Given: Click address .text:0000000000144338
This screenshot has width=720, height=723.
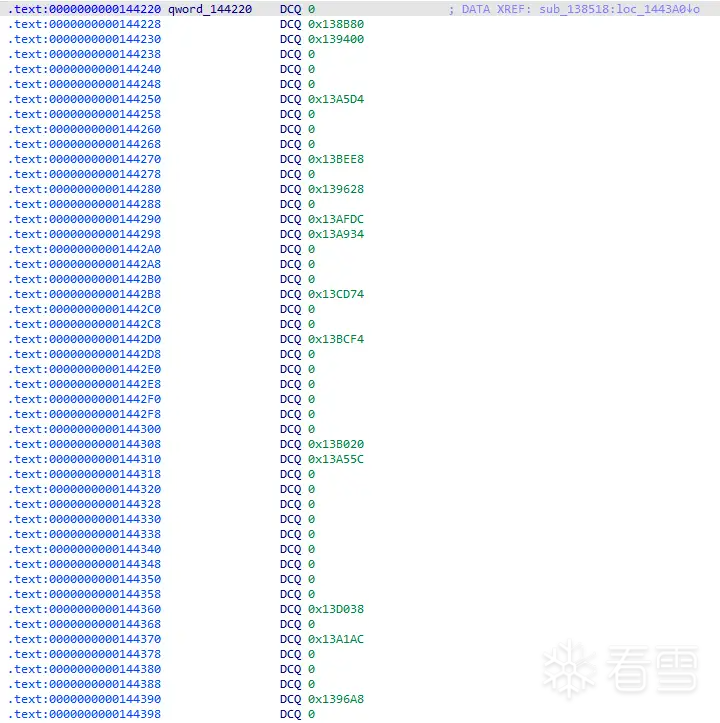Looking at the screenshot, I should (84, 534).
